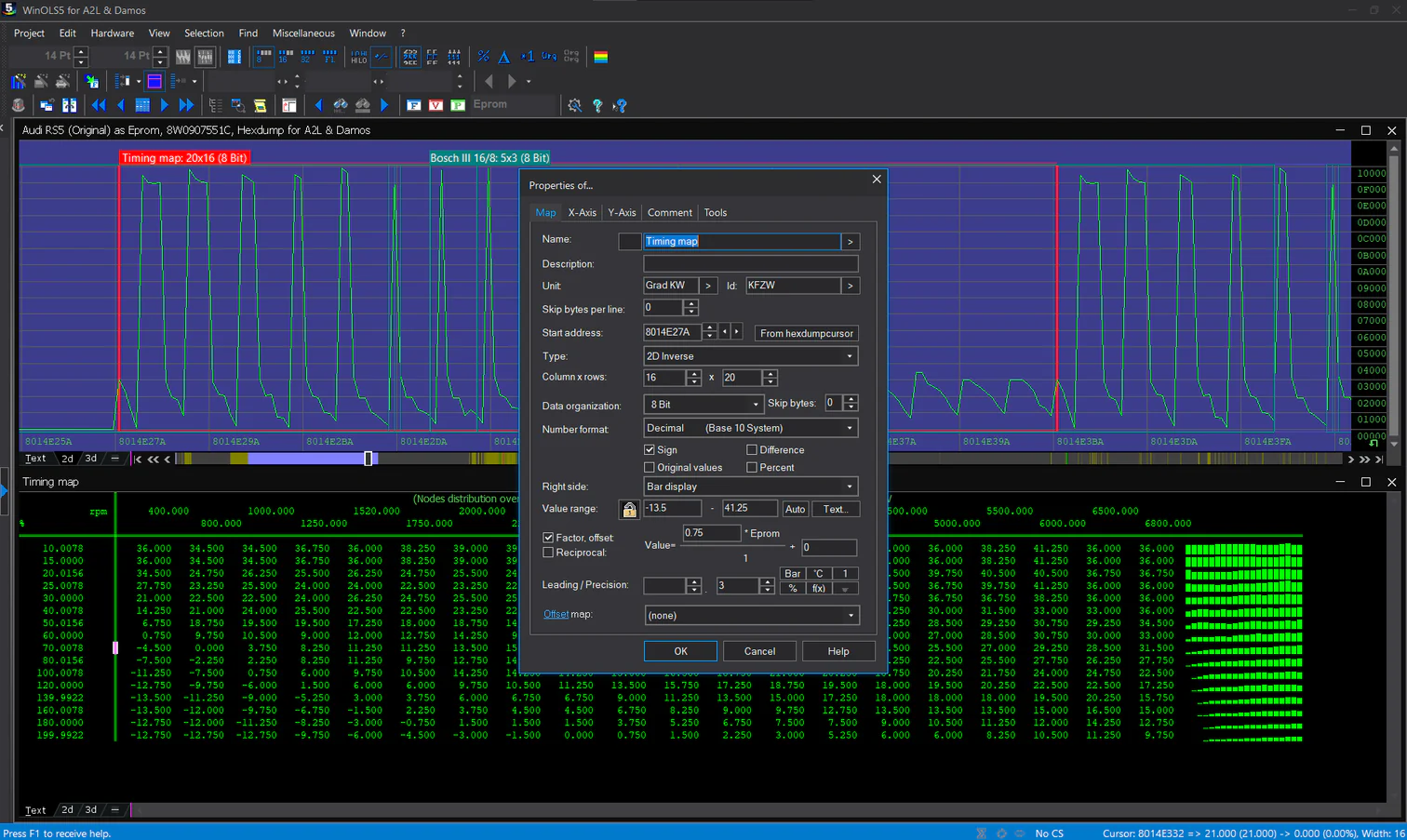The height and width of the screenshot is (840, 1407).
Task: Follow the Offset map link
Action: tap(556, 614)
